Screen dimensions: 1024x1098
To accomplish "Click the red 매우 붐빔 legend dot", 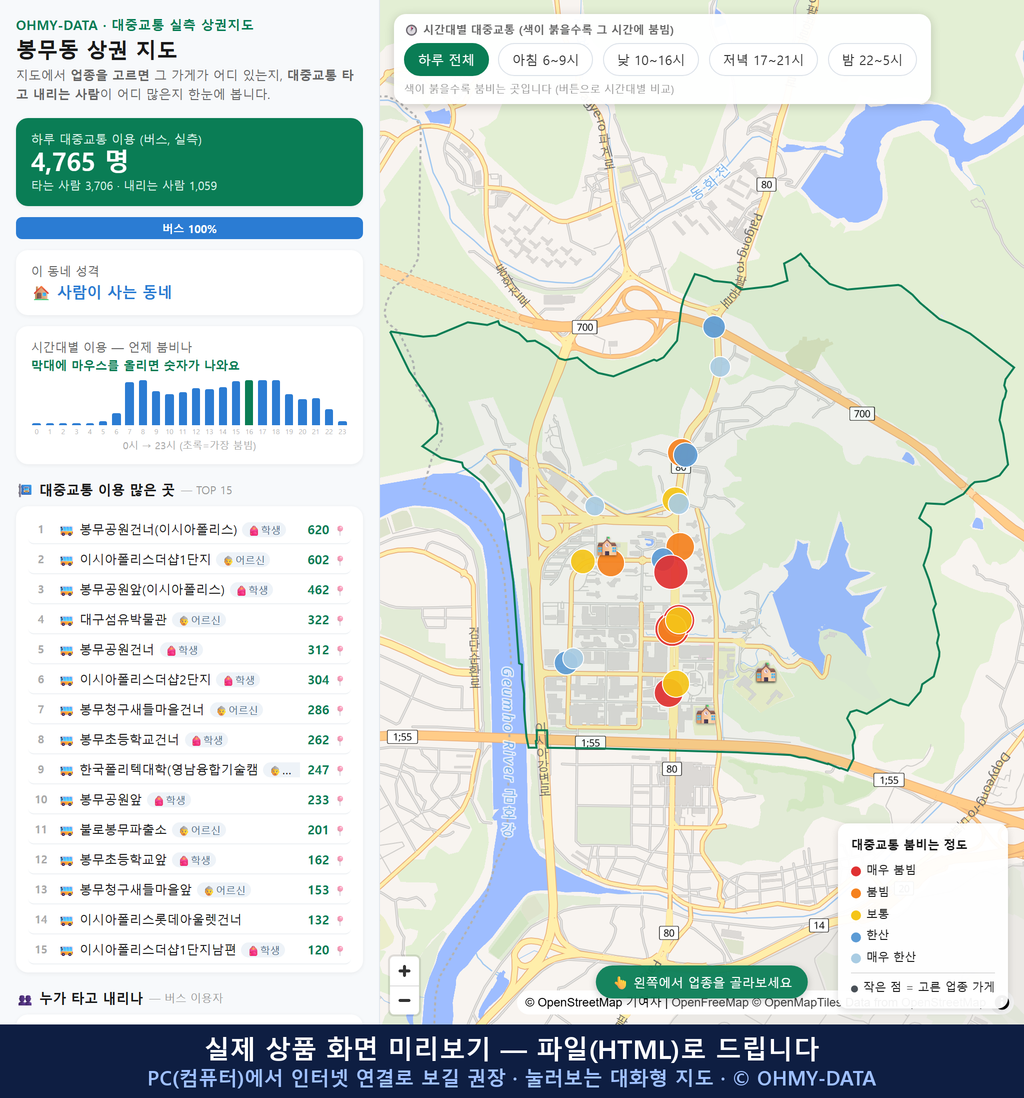I will tap(856, 870).
